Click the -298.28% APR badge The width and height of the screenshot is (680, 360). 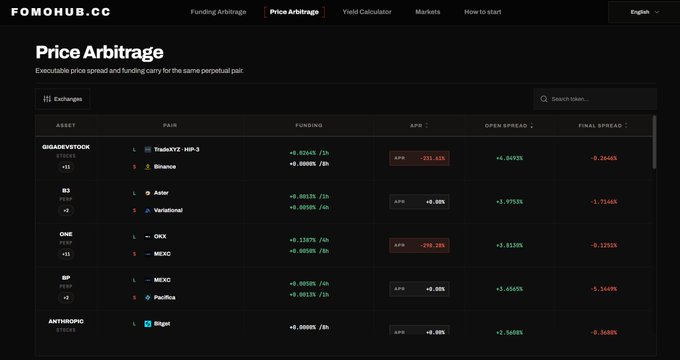tap(419, 245)
